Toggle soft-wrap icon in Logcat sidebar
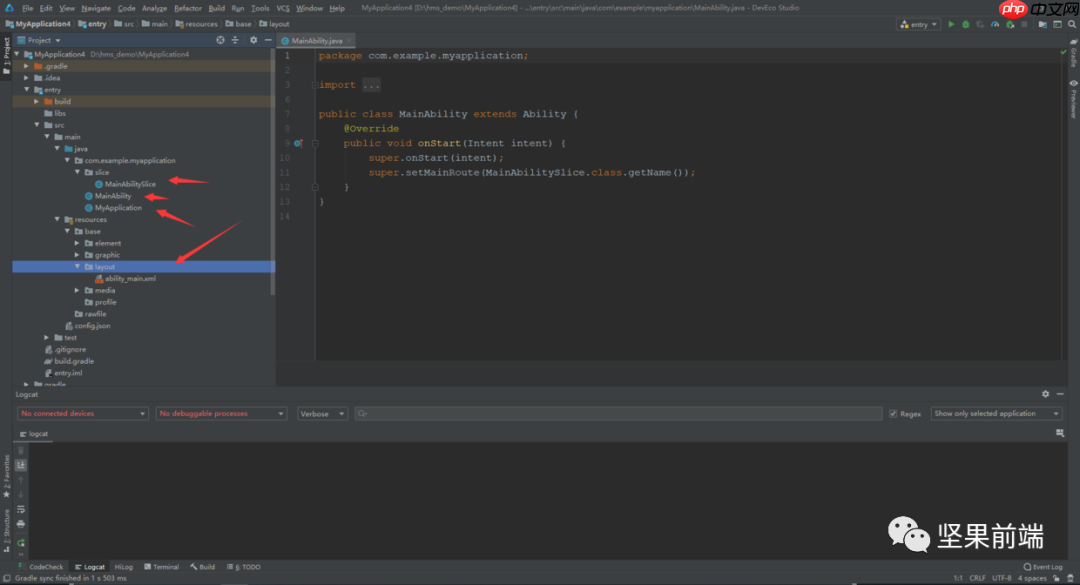Screen dimensions: 1080x585 click(x=21, y=509)
